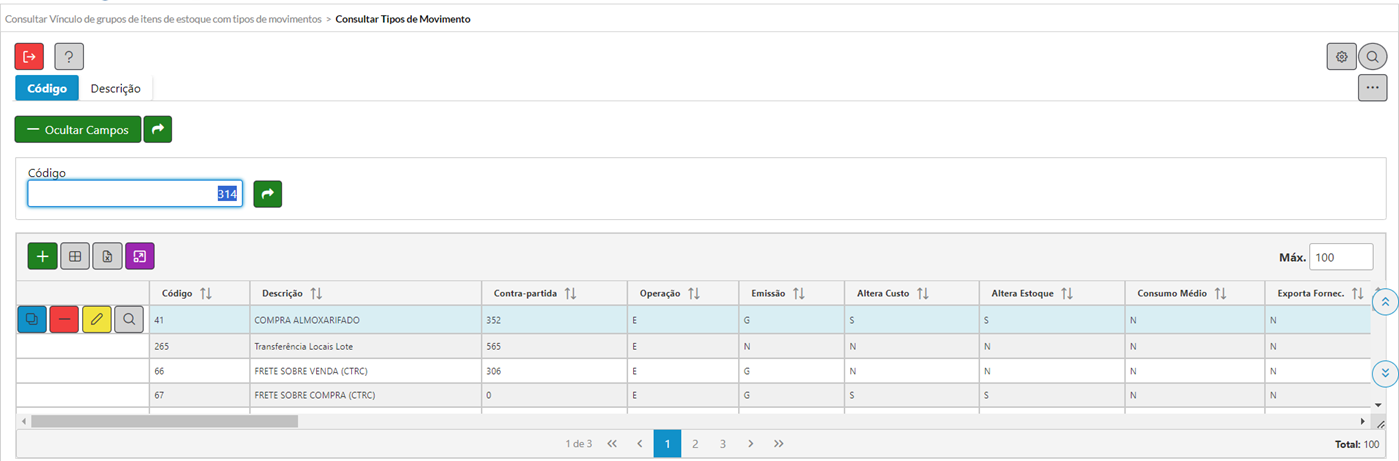Collapse upward with the double-chevron up button

(x=1385, y=302)
